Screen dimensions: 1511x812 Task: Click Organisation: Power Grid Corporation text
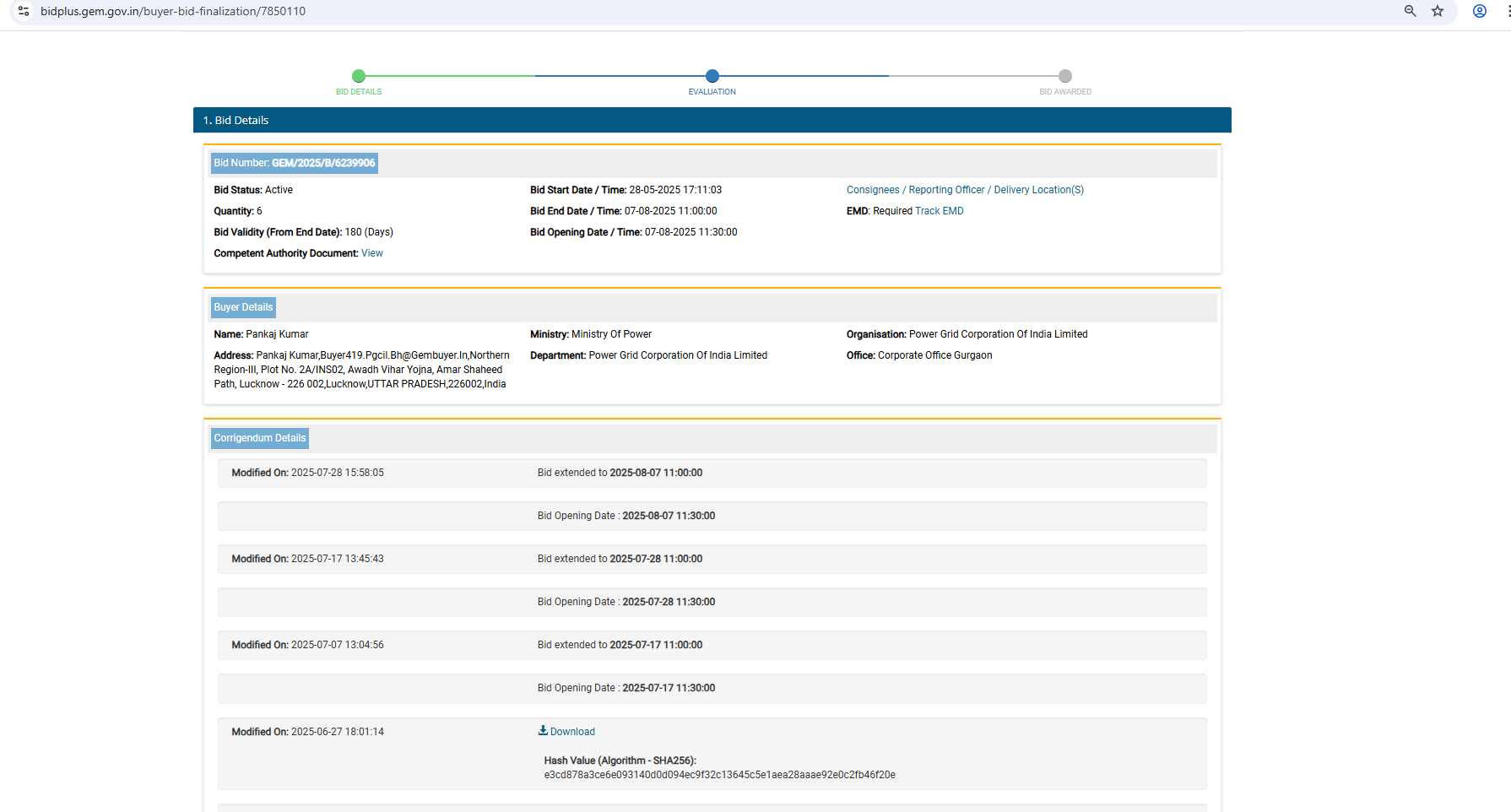967,334
